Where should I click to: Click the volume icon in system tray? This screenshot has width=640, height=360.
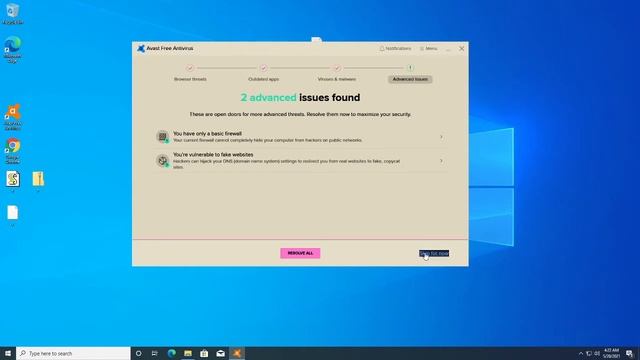pos(597,353)
